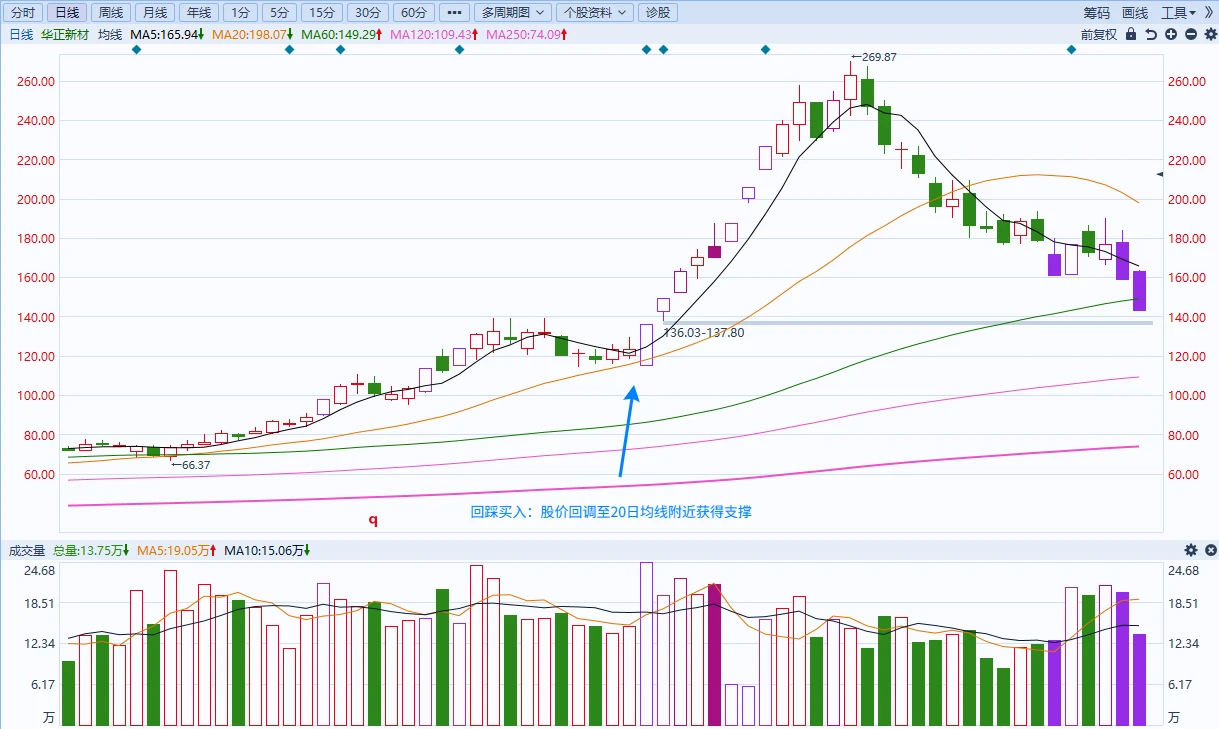The width and height of the screenshot is (1219, 729).
Task: Click the 成交量 indicator name
Action: pos(27,550)
